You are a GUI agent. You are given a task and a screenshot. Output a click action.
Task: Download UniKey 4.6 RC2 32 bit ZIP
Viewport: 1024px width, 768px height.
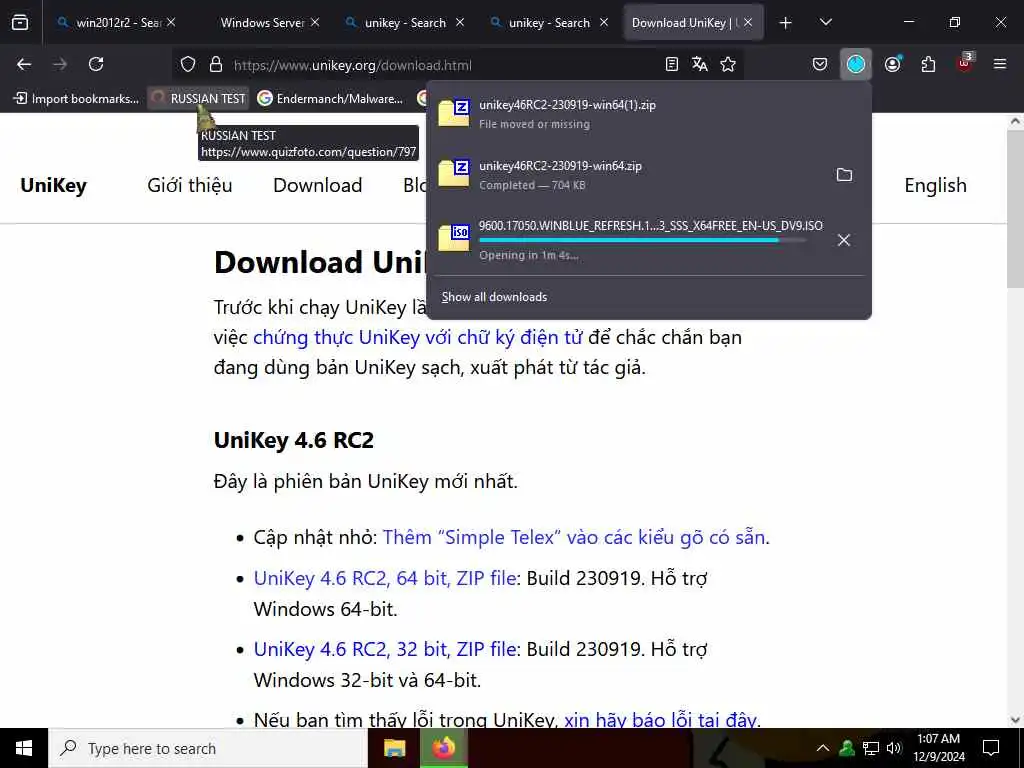(x=385, y=650)
